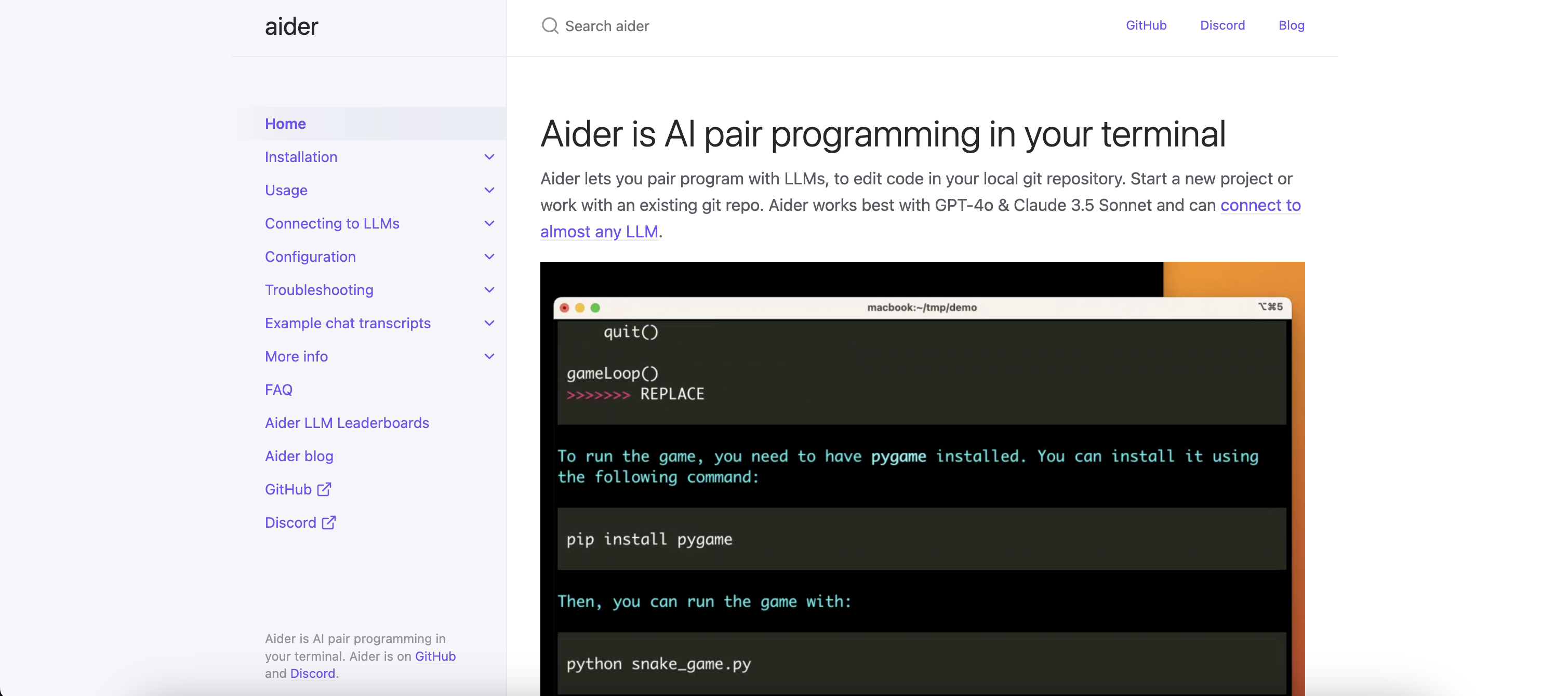Select Home in the sidebar

(368, 124)
